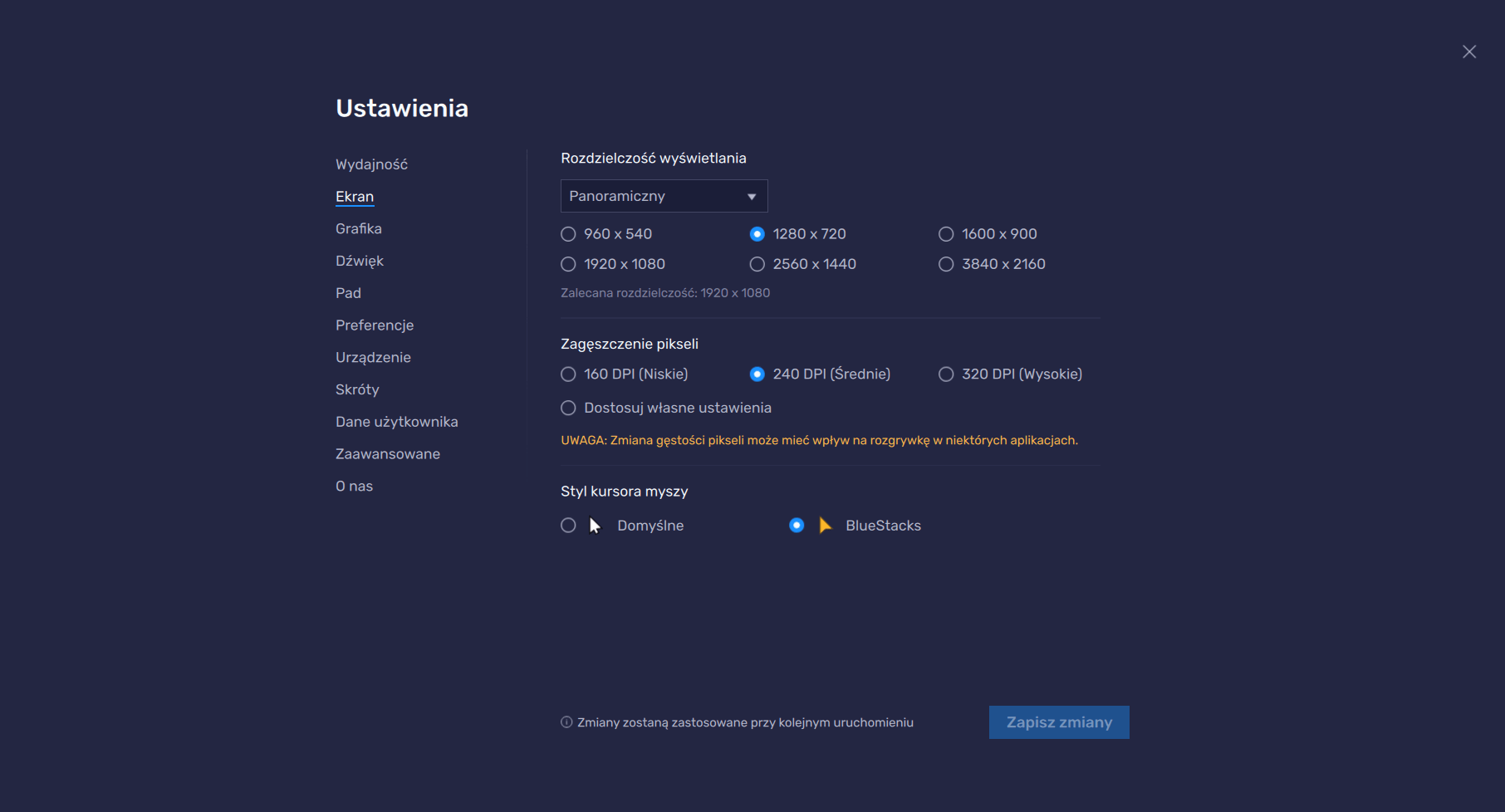Open Urządzenie settings section
This screenshot has height=812, width=1505.
coord(373,358)
